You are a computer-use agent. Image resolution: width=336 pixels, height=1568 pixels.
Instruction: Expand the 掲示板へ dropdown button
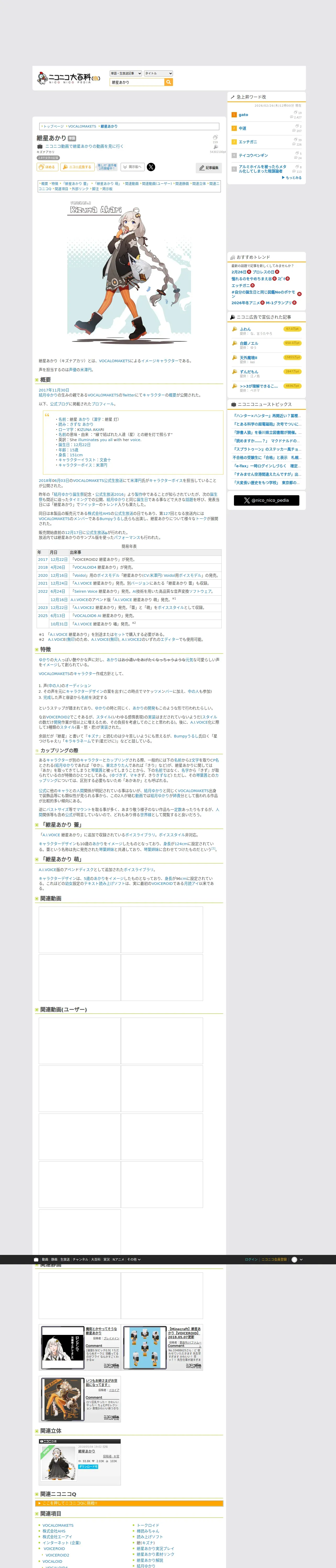click(133, 167)
